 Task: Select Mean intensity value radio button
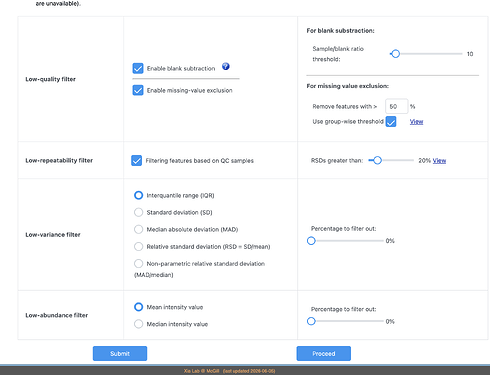(x=138, y=307)
